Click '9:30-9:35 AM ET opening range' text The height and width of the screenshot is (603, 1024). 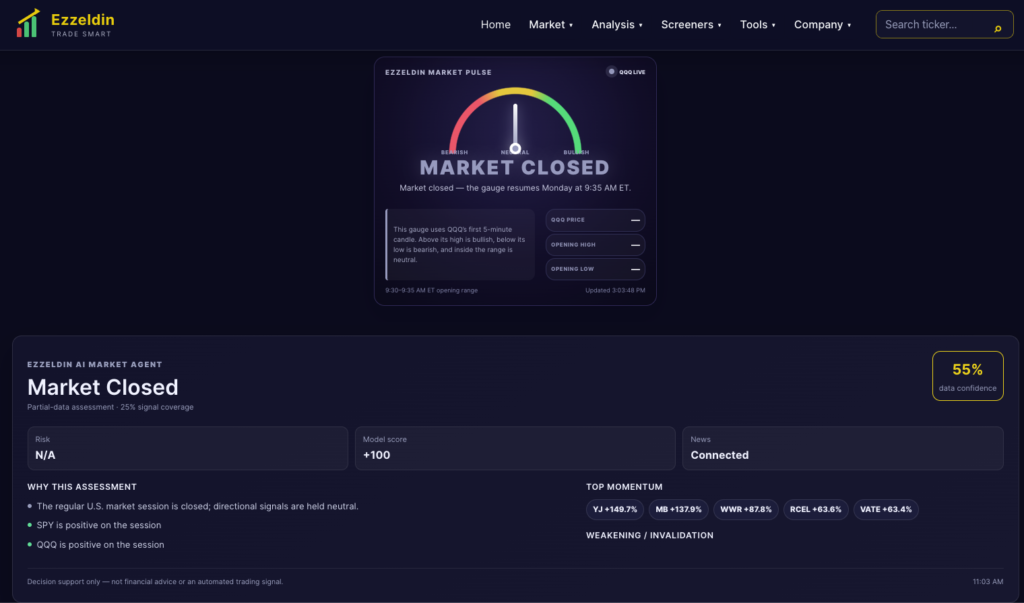(431, 290)
